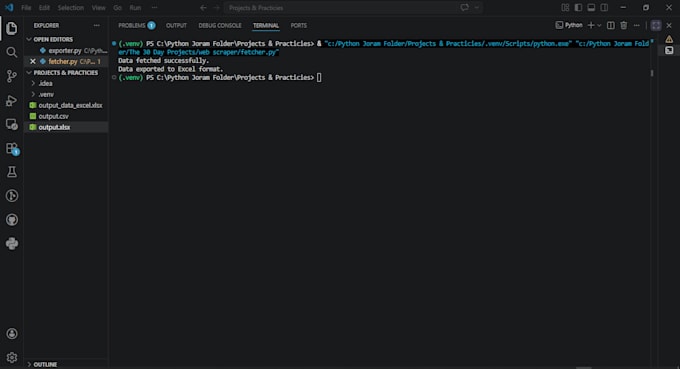Open the Manage settings gear
Screen dimensions: 680x369
[12, 357]
